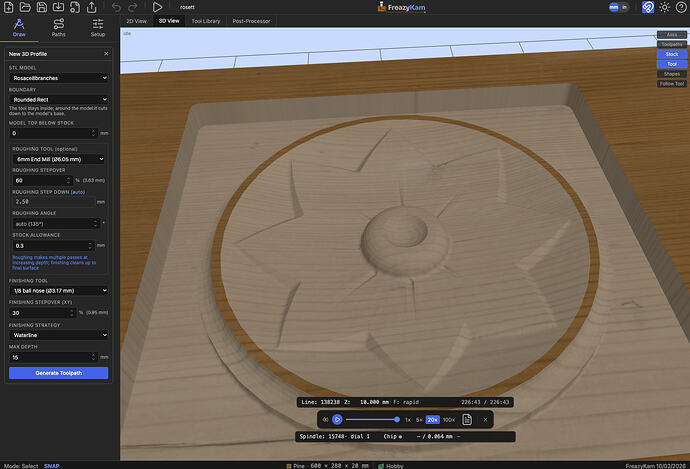
Task: Create a new file via top toolbar
Action: click(8, 7)
